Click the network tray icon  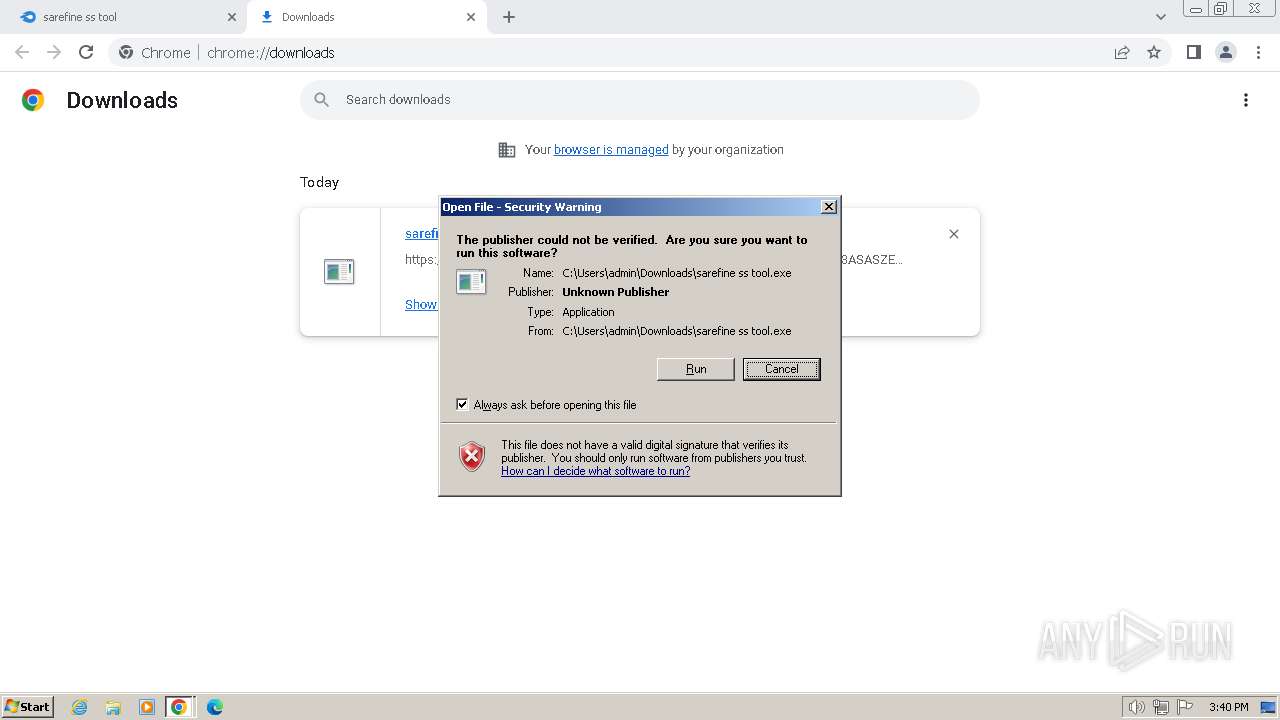(1161, 707)
